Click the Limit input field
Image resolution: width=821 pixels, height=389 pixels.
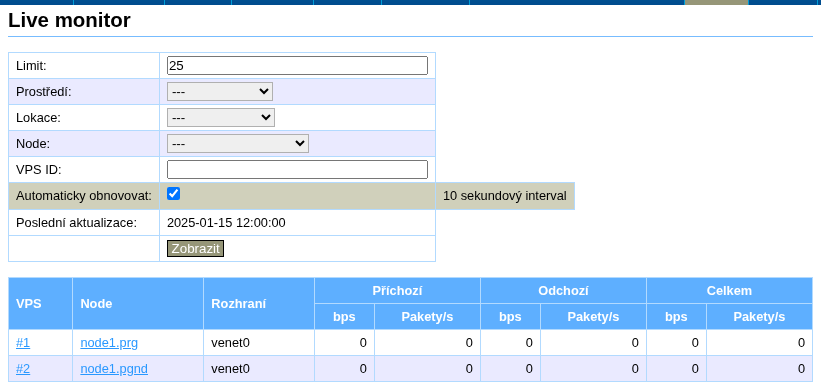tap(297, 65)
